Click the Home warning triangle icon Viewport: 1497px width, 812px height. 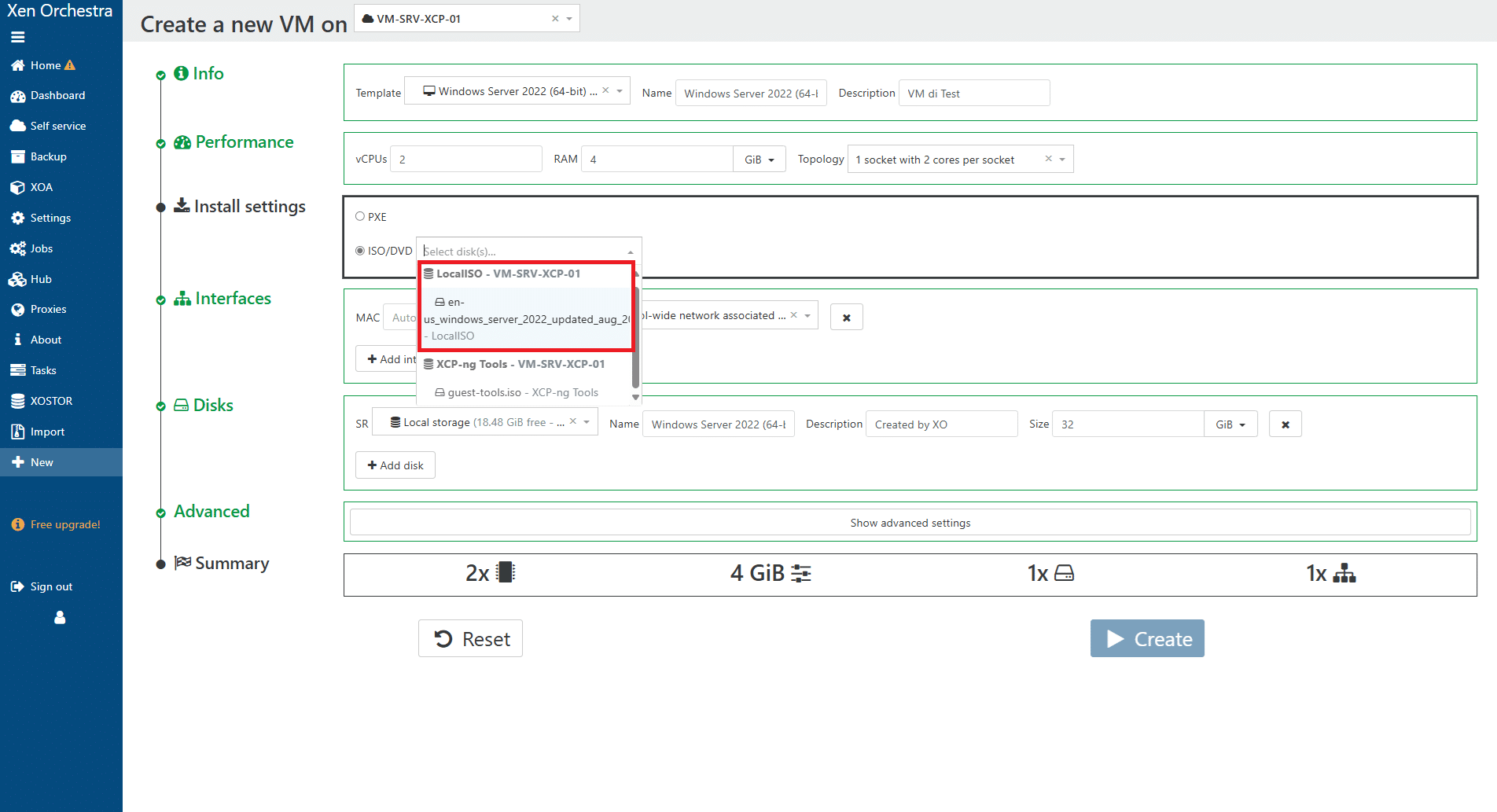pos(70,65)
